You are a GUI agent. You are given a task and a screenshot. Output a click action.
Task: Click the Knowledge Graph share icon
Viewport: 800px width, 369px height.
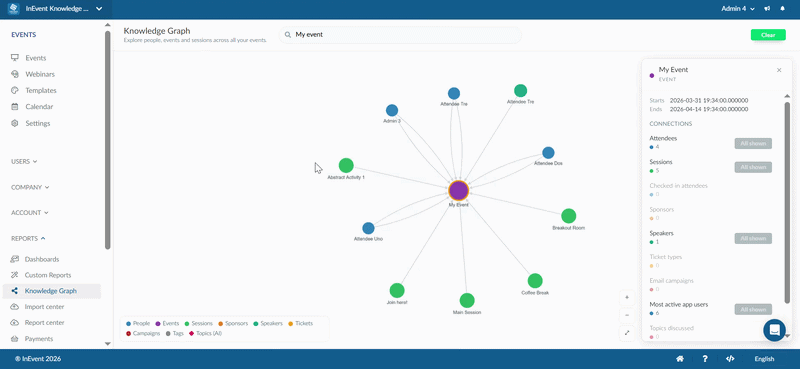click(14, 291)
